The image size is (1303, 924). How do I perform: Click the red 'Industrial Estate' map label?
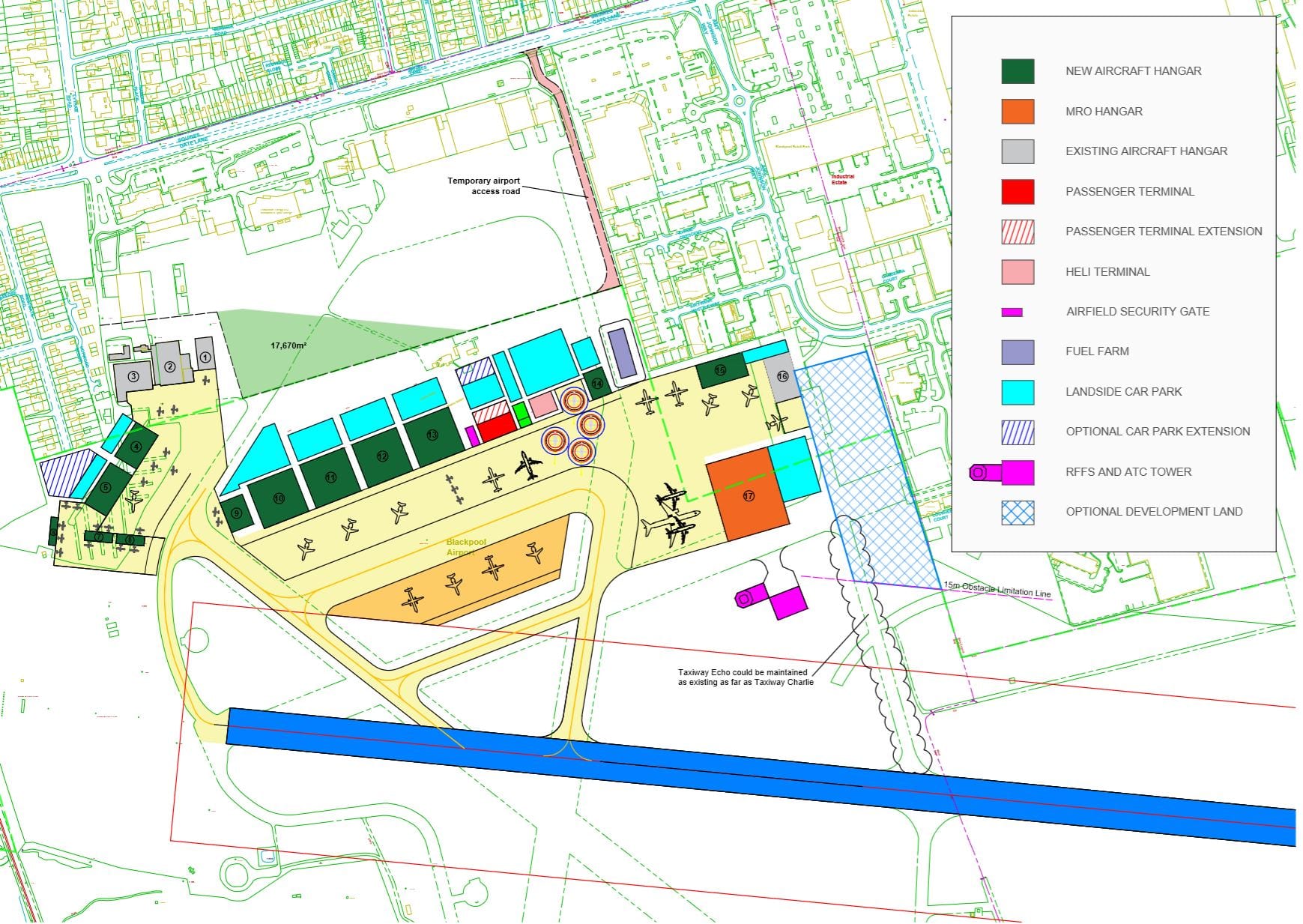842,180
